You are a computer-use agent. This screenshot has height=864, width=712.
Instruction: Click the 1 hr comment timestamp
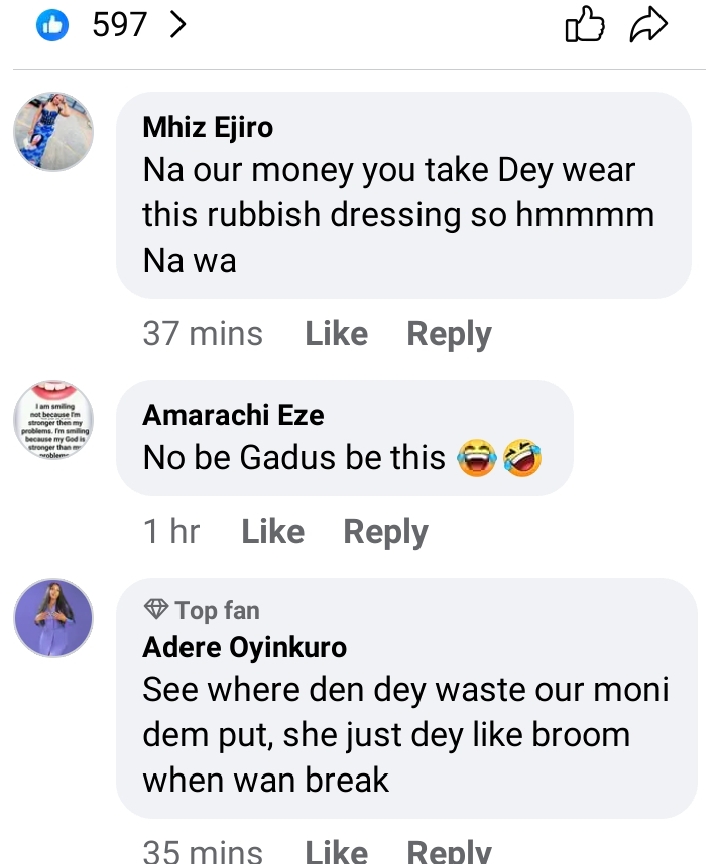171,532
